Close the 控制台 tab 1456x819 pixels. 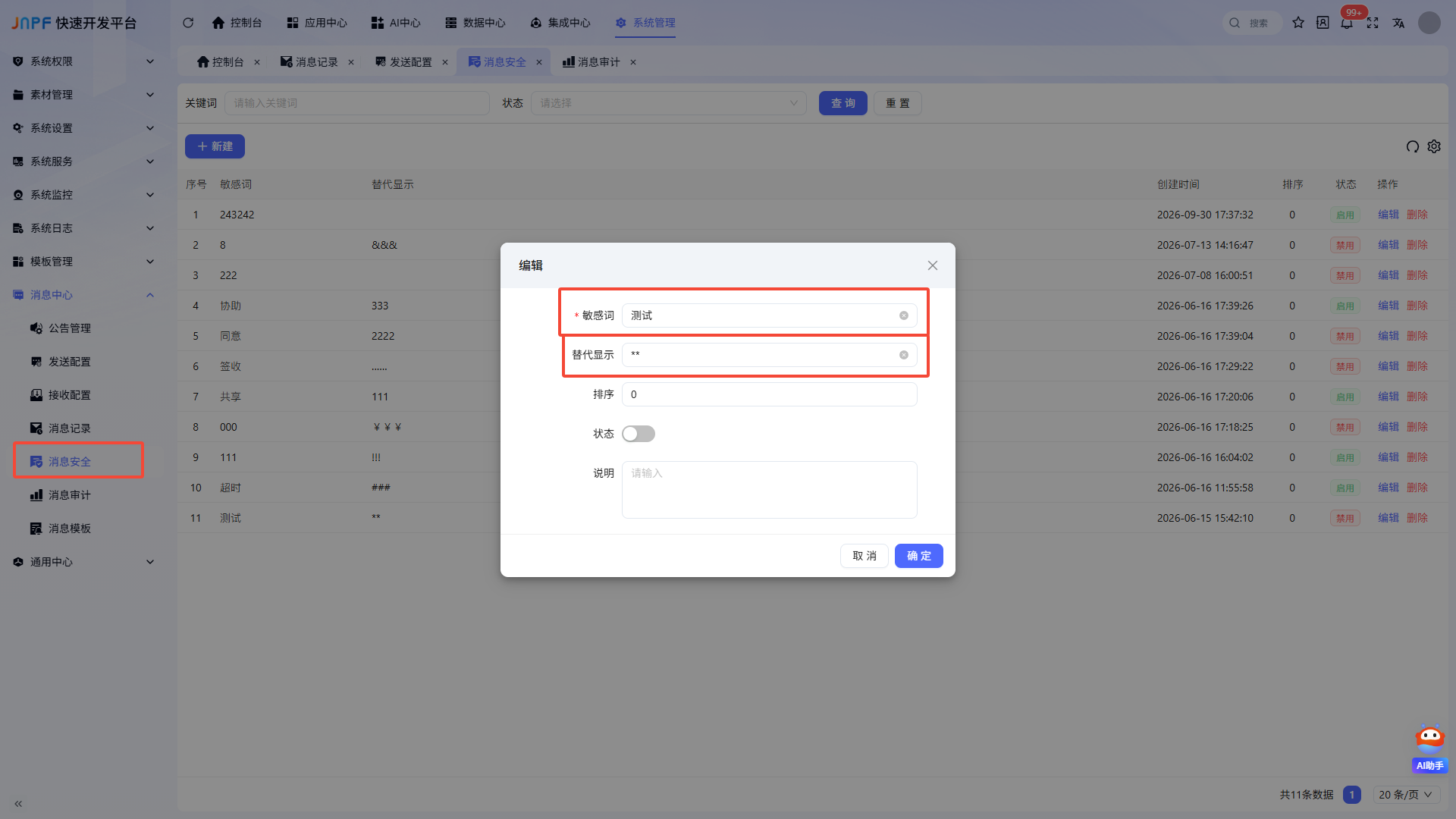tap(257, 62)
